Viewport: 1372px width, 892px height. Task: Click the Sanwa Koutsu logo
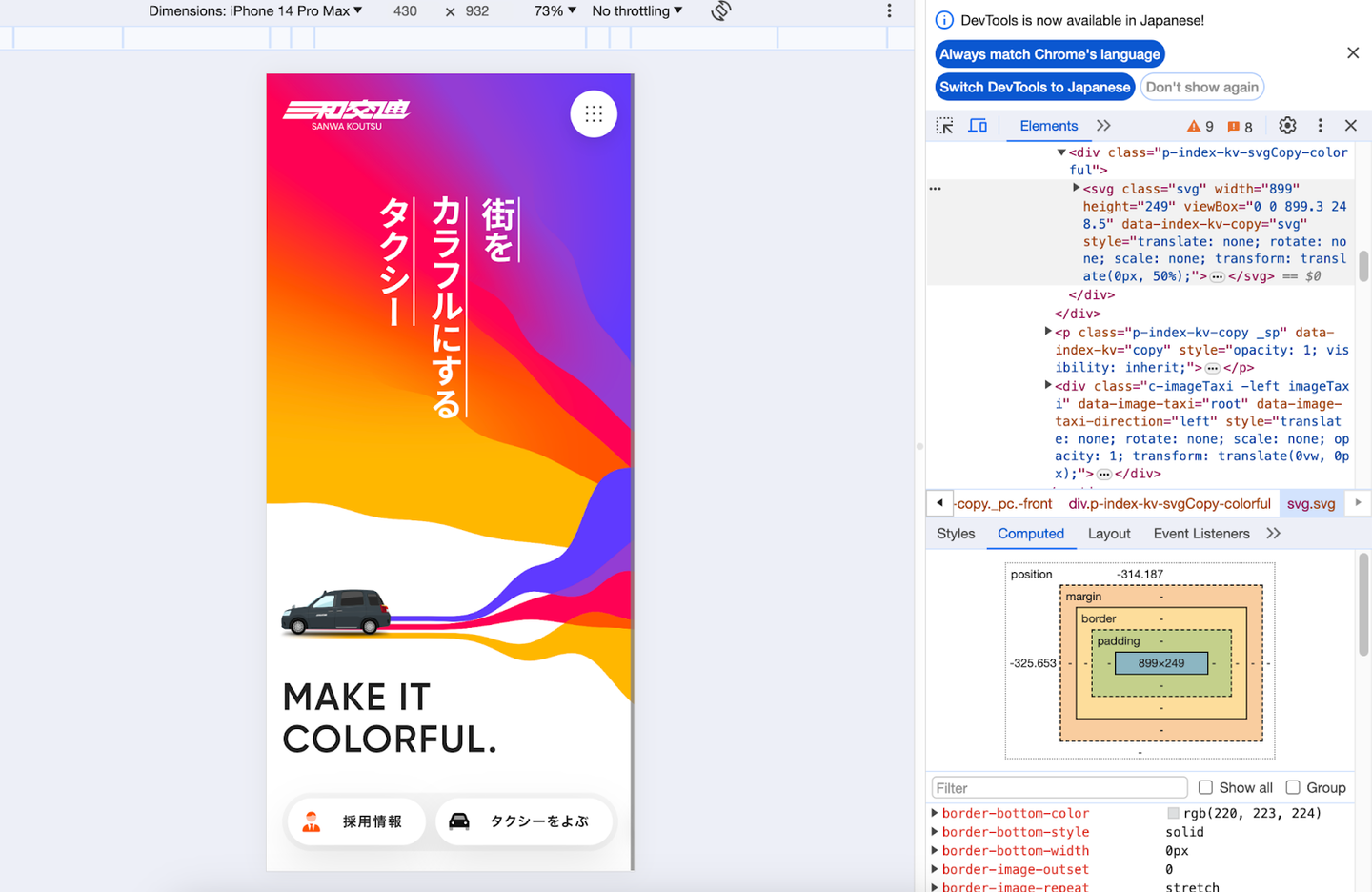pos(347,114)
